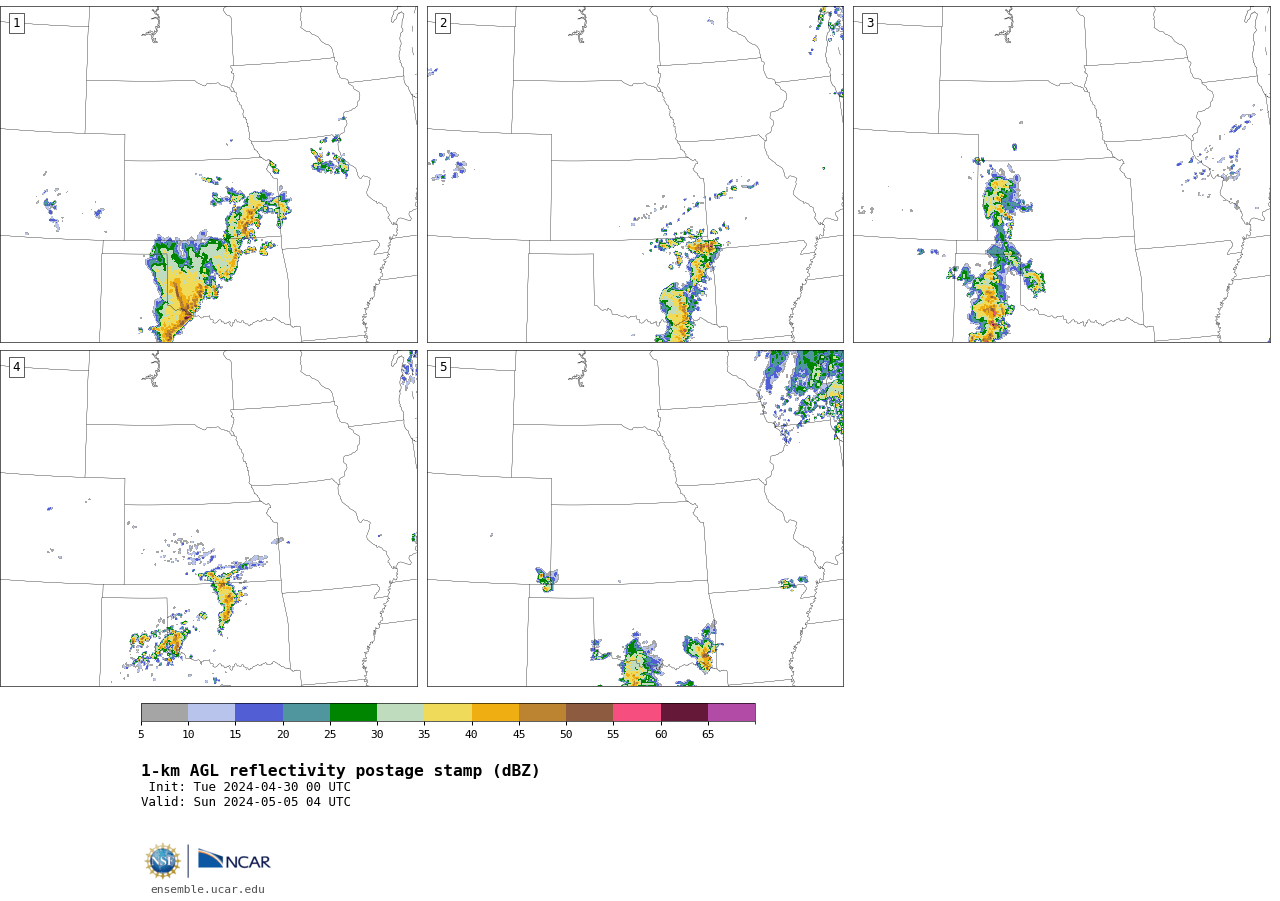Viewport: 1280px width, 901px height.
Task: Click the panel number label 2
Action: [443, 23]
